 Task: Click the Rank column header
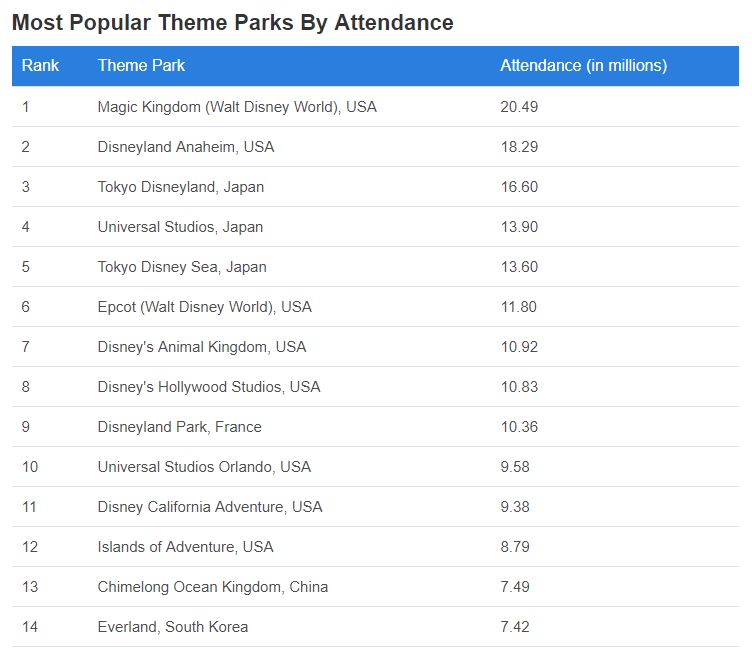point(40,65)
